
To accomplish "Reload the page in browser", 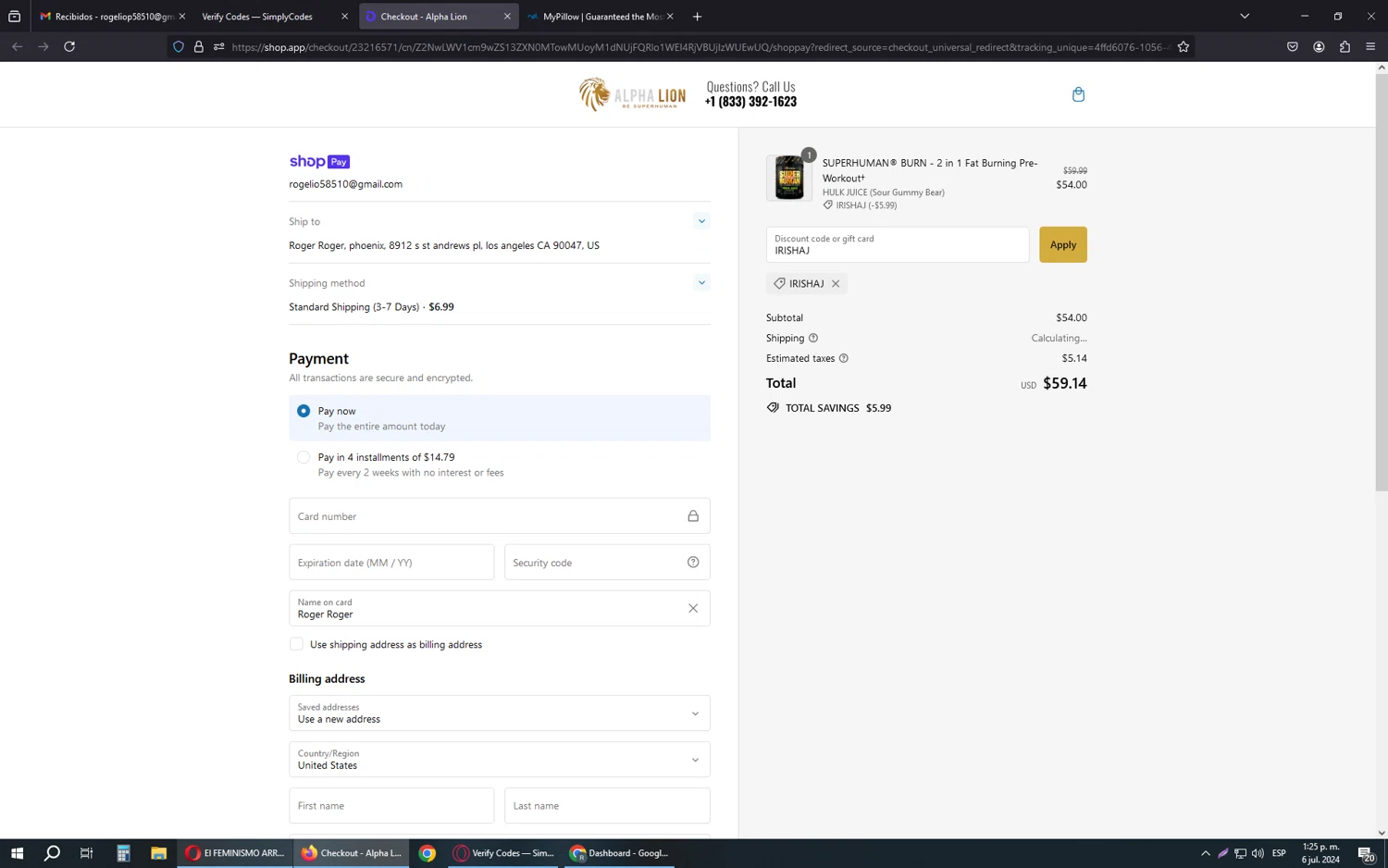I will [x=69, y=46].
